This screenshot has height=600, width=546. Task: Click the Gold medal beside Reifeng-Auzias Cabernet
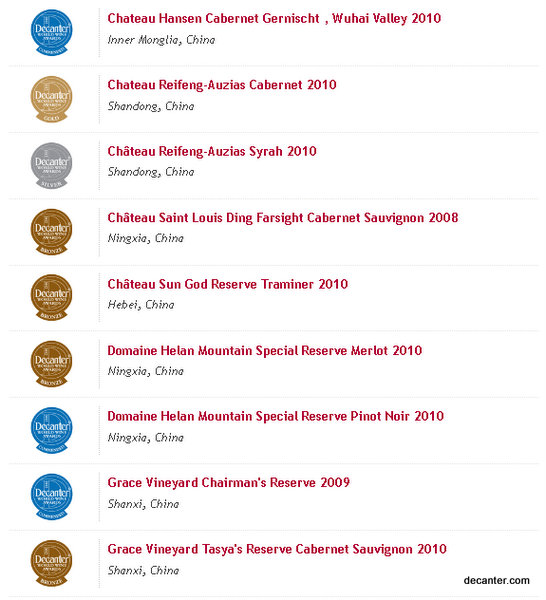(51, 99)
